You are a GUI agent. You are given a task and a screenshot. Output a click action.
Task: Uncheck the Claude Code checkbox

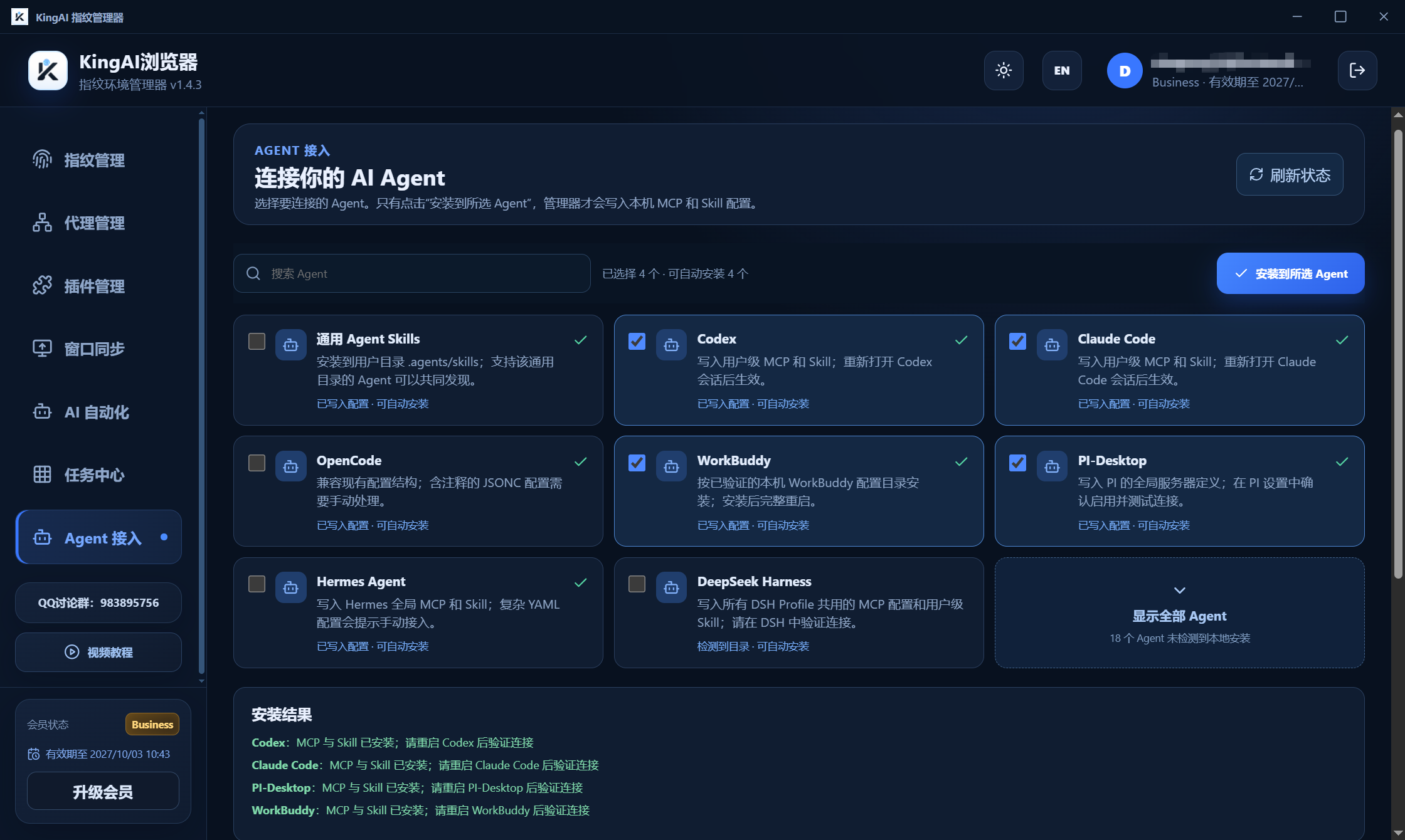1017,341
